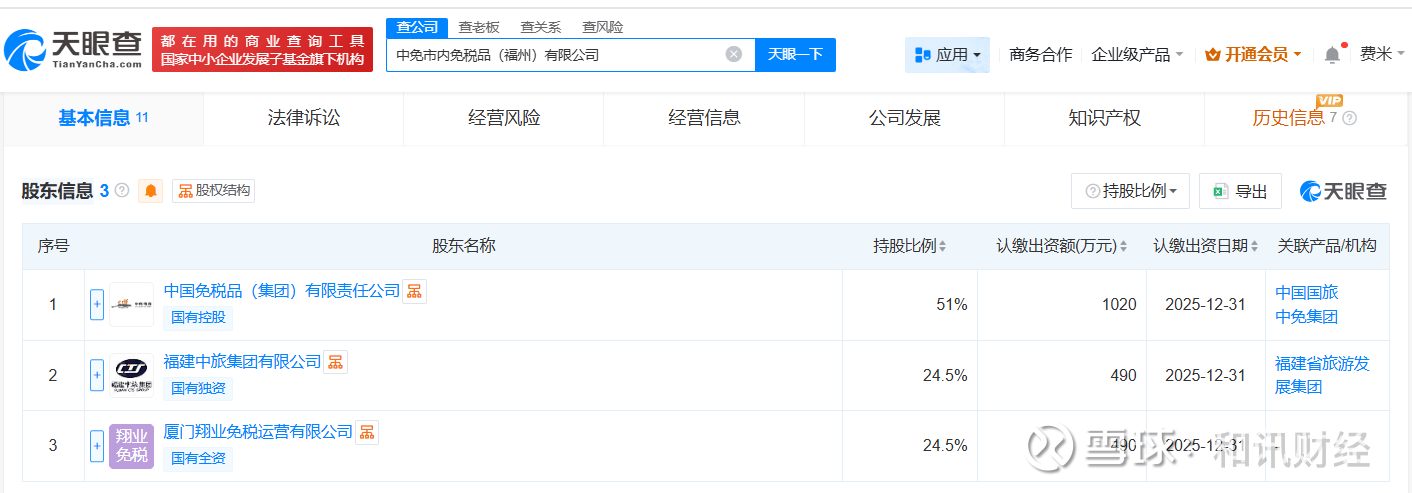Select the 查老板 search tab
1412x493 pixels.
(478, 27)
